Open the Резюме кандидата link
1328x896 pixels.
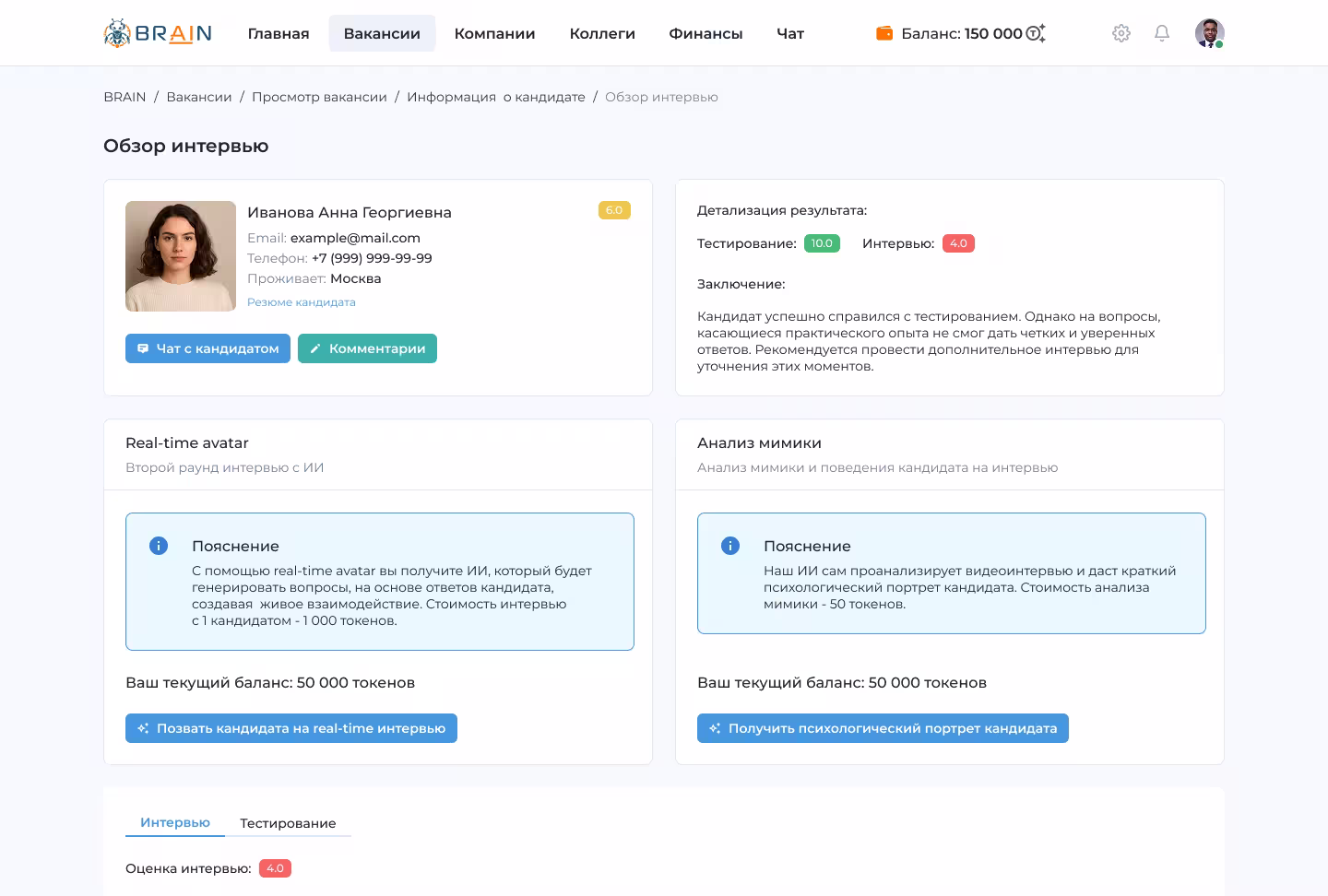click(x=302, y=302)
